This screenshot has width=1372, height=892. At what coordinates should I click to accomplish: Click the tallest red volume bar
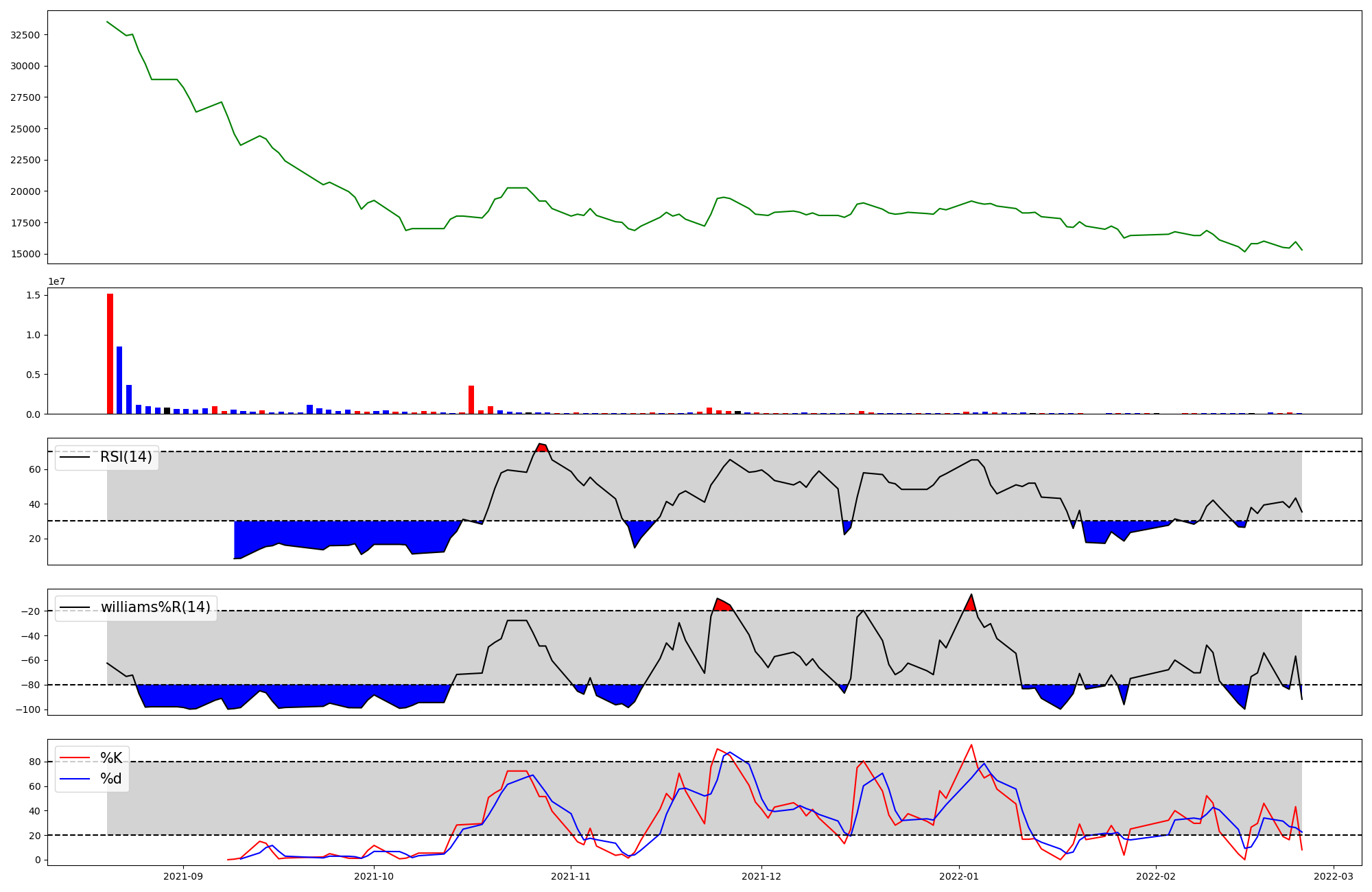[x=110, y=353]
